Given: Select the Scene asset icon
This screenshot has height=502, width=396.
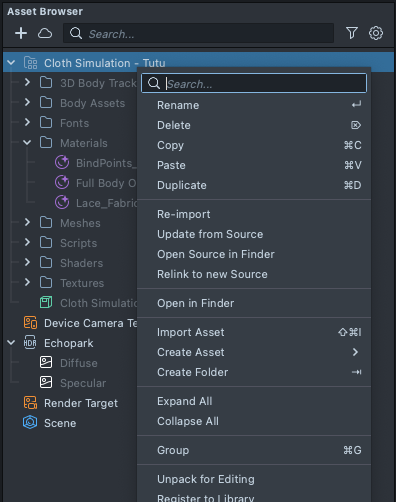Looking at the screenshot, I should pyautogui.click(x=30, y=423).
